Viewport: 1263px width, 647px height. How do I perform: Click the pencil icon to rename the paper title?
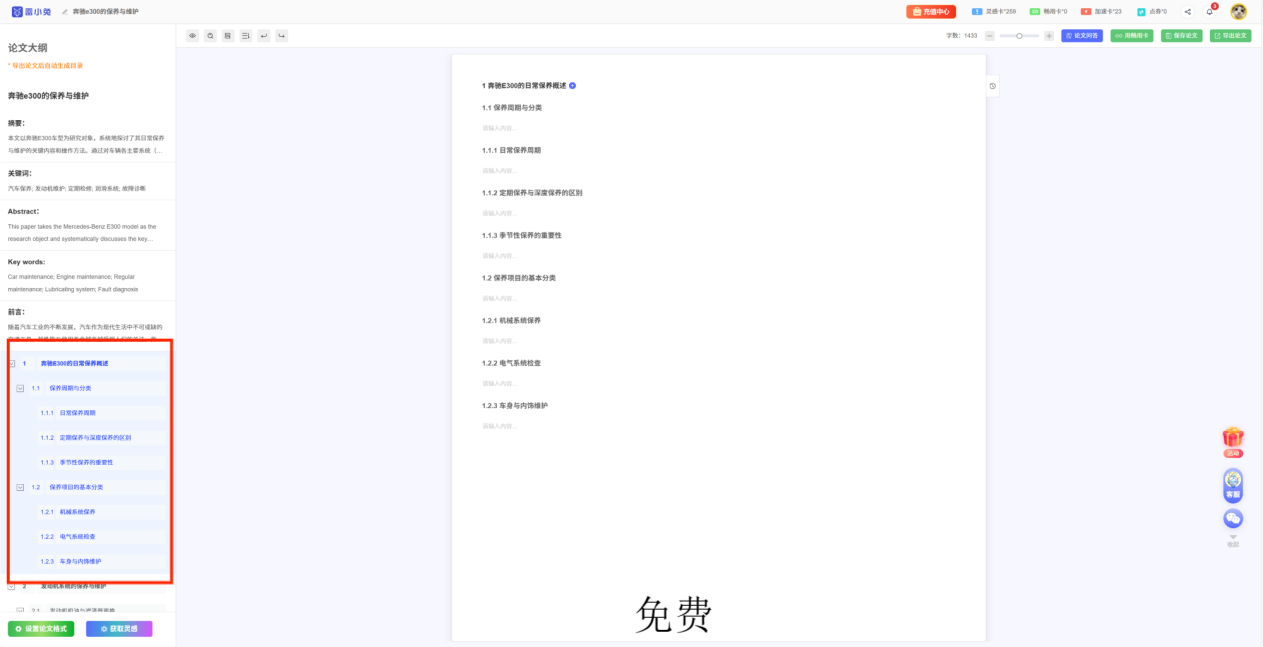[65, 12]
